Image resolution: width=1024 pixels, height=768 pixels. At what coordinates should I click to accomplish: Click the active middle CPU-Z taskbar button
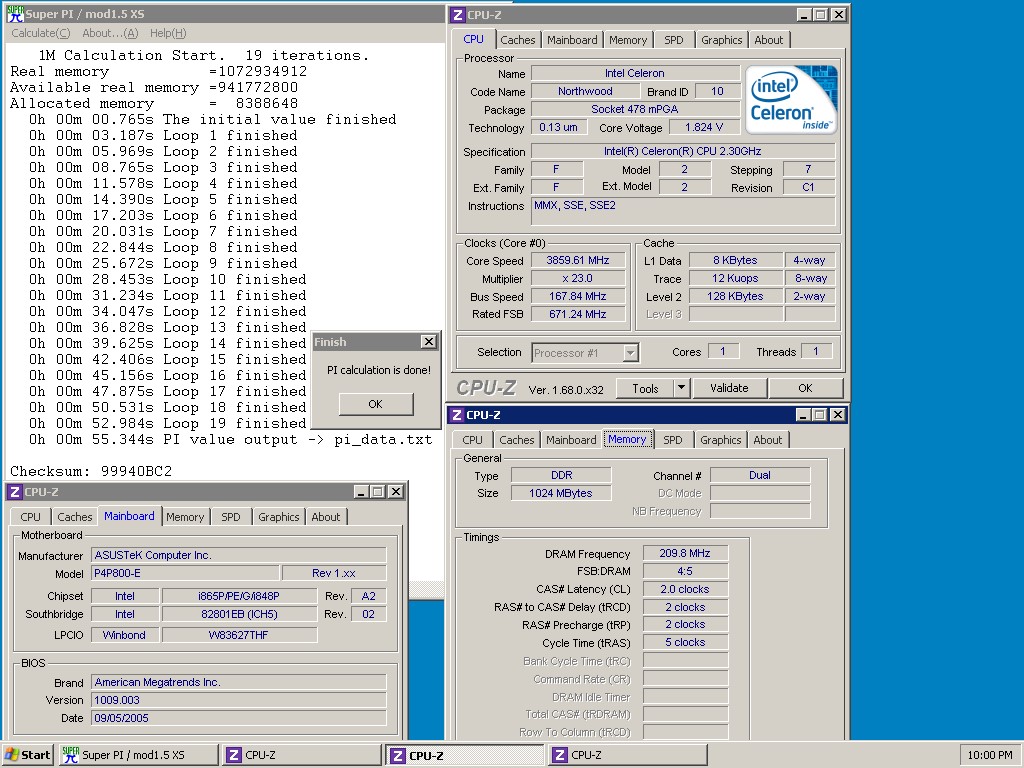(x=464, y=755)
